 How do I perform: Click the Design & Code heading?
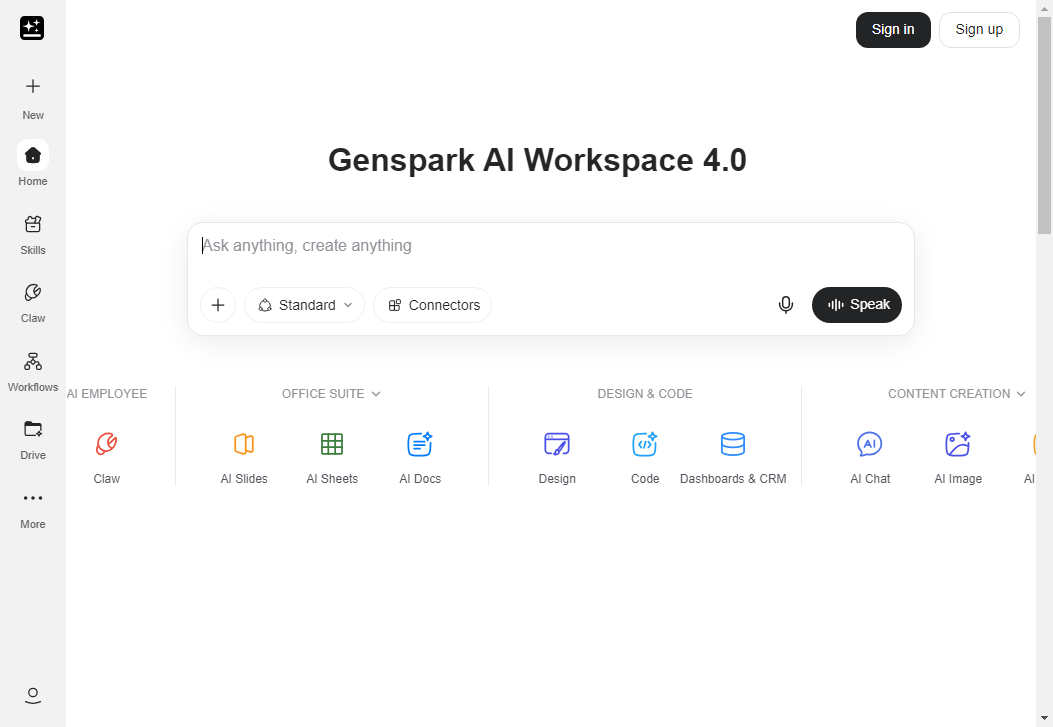tap(645, 394)
